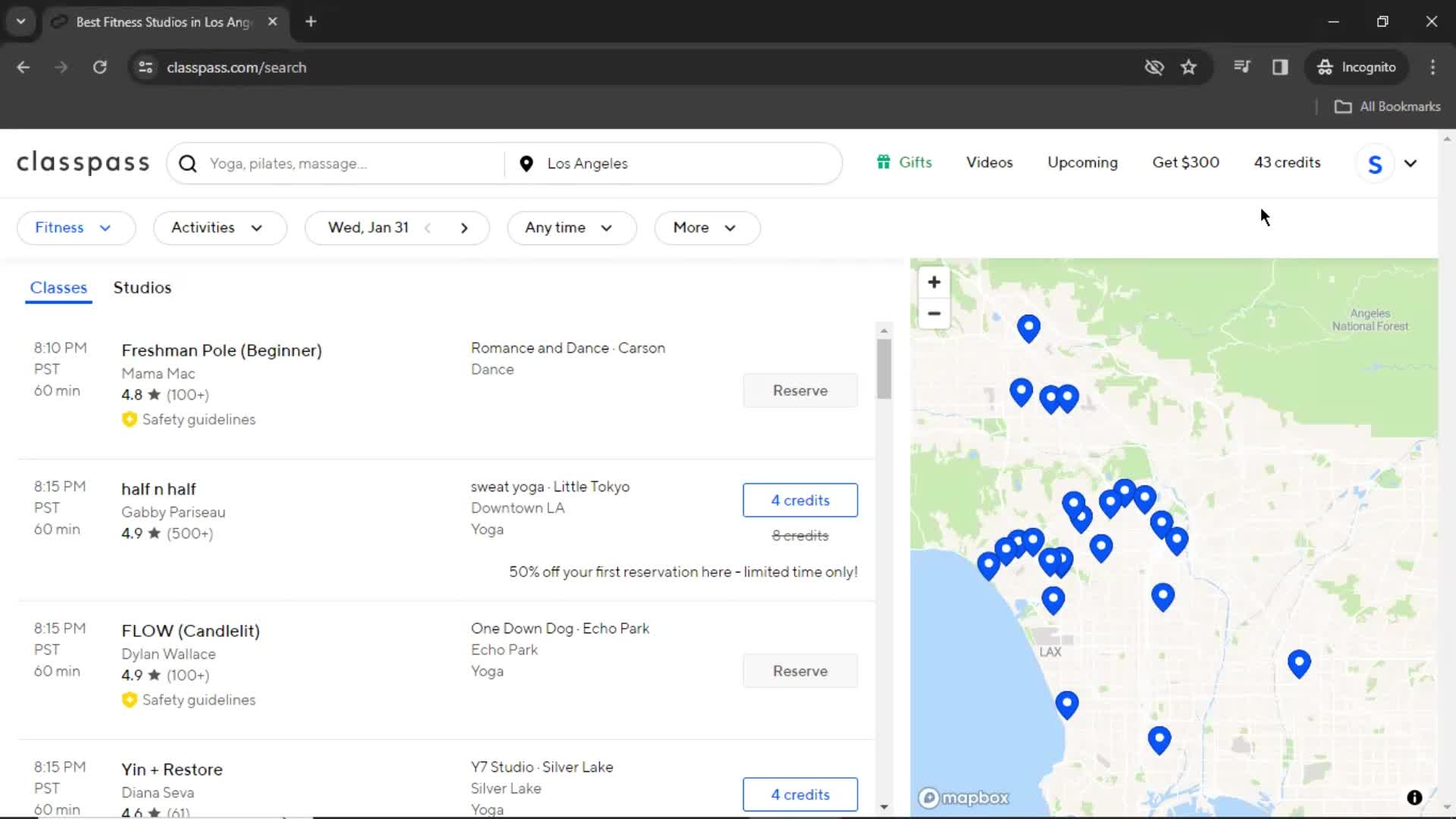
Task: Click the Mapbox logo on the map
Action: pyautogui.click(x=964, y=798)
